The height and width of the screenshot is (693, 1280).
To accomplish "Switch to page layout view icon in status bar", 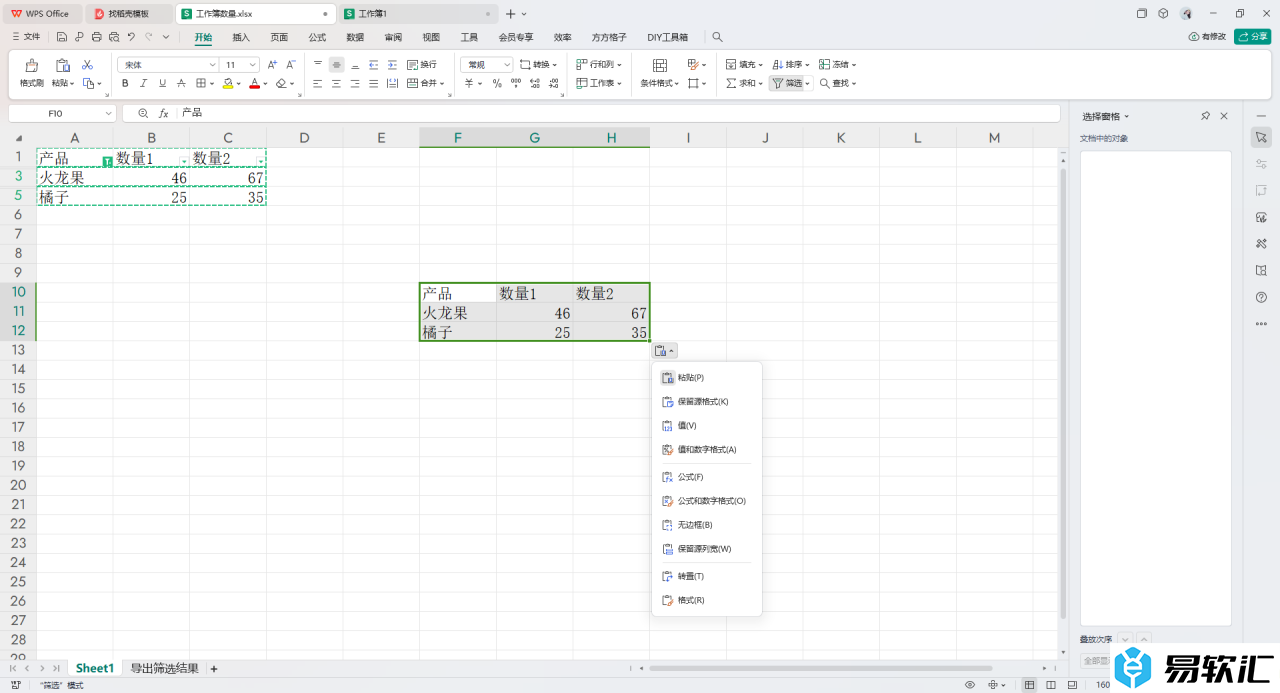I will [1050, 685].
